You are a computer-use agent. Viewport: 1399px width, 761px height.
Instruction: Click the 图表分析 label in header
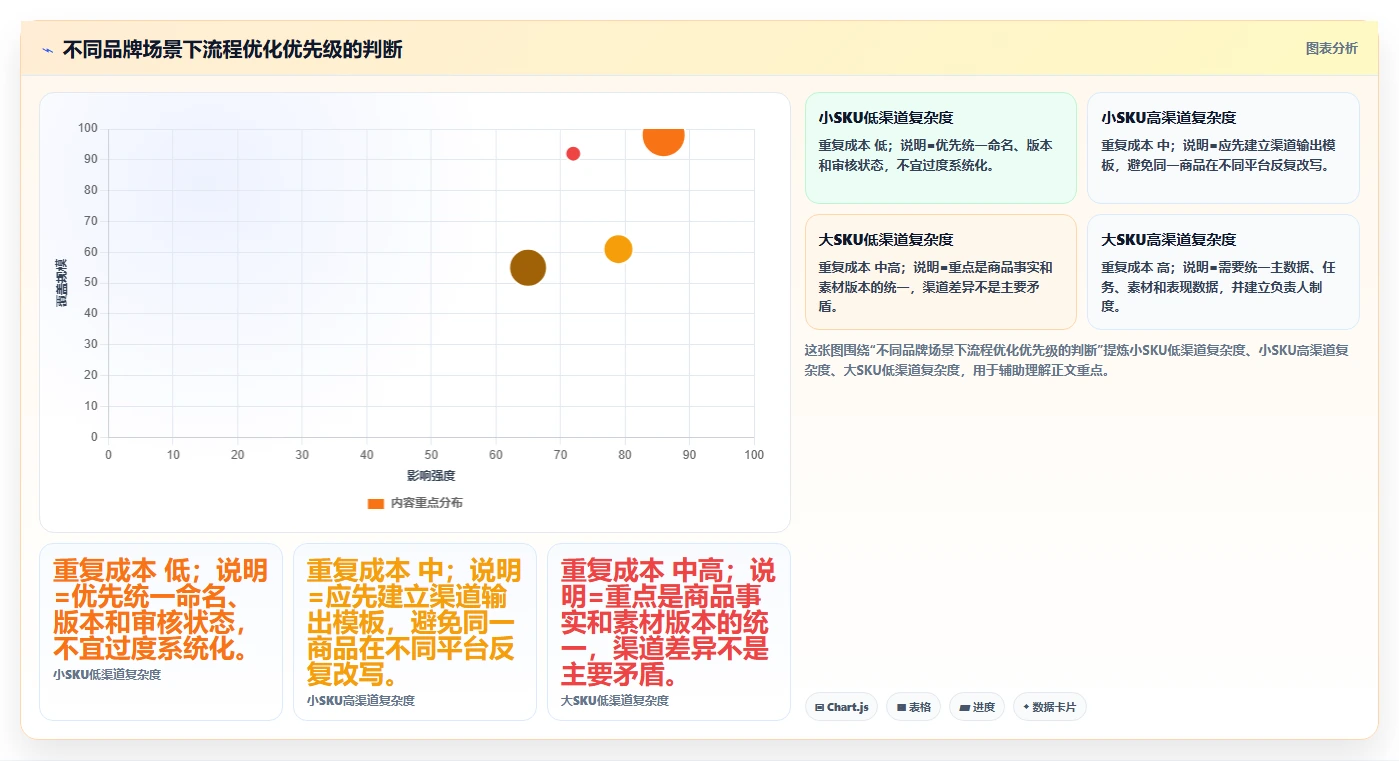(x=1331, y=48)
